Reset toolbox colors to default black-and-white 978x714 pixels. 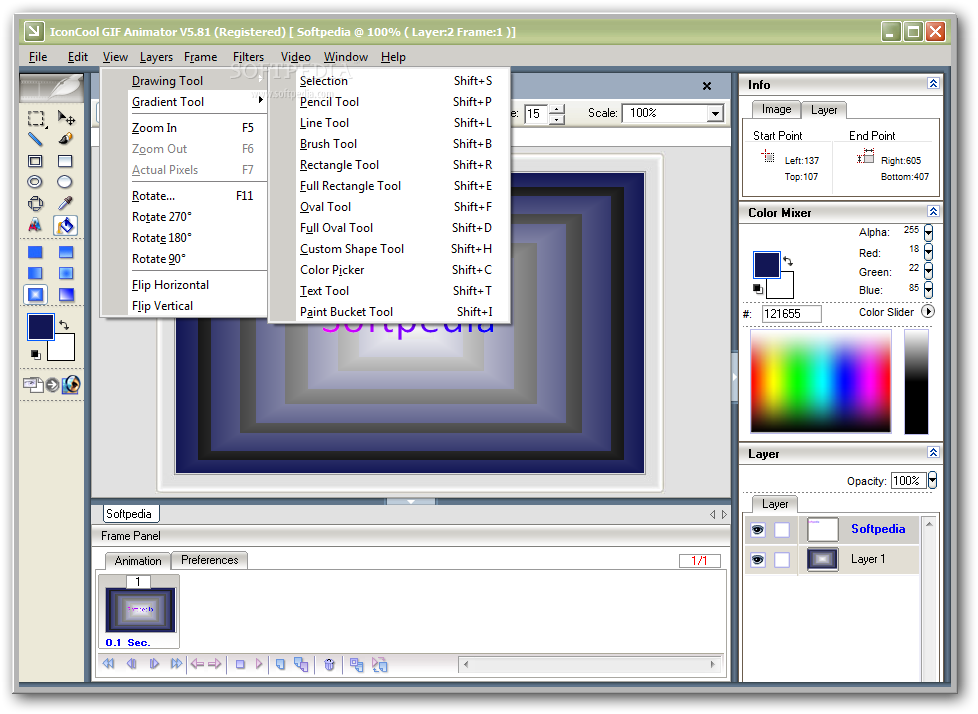tap(36, 354)
